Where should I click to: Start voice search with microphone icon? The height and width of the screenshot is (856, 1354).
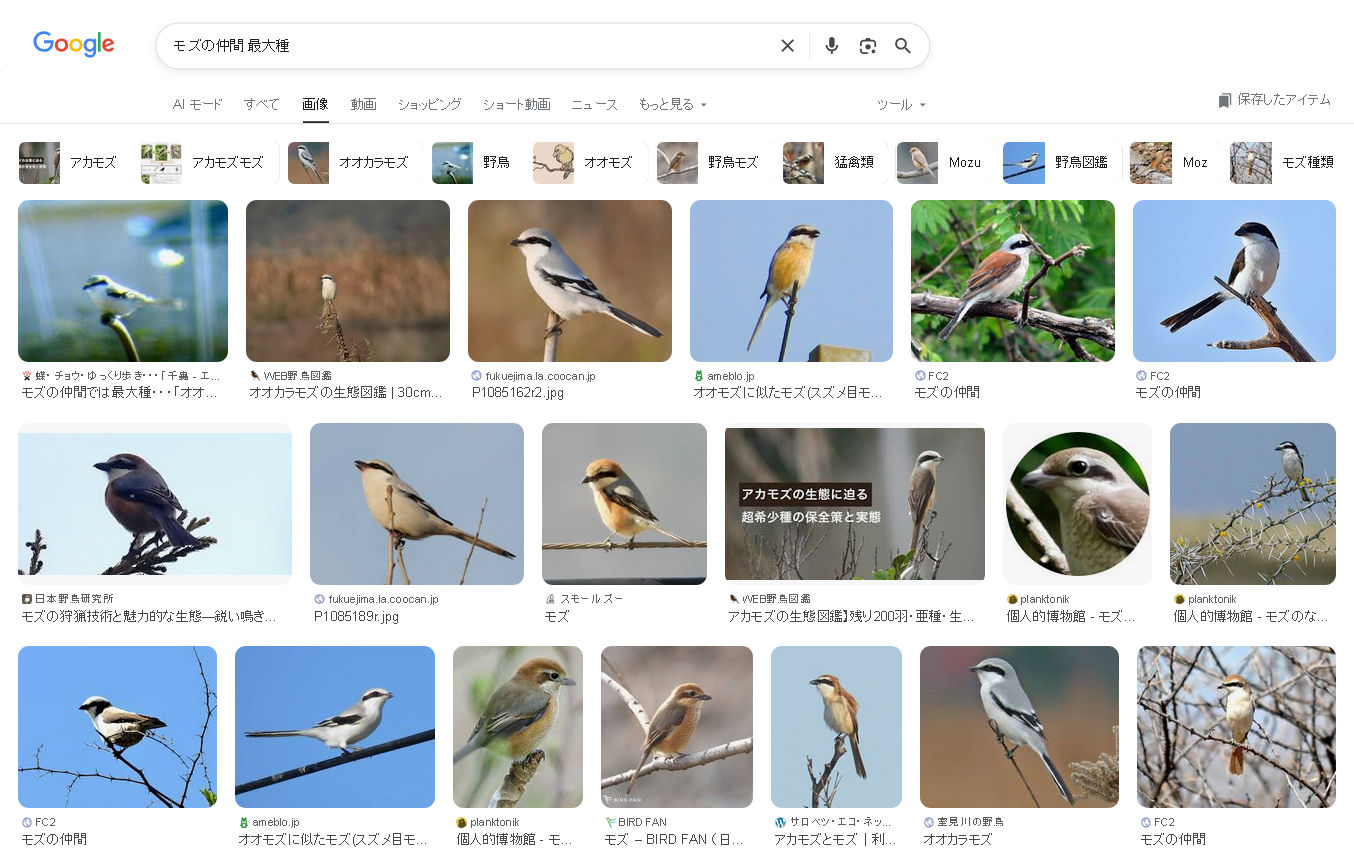[831, 46]
